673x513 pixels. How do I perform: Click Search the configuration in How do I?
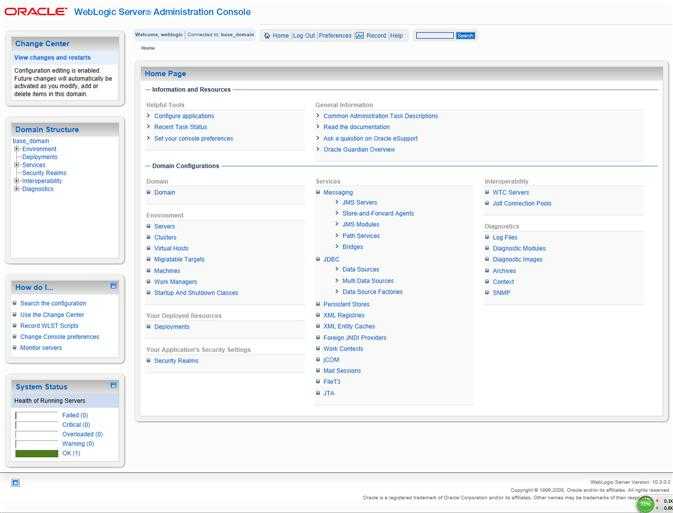click(53, 304)
